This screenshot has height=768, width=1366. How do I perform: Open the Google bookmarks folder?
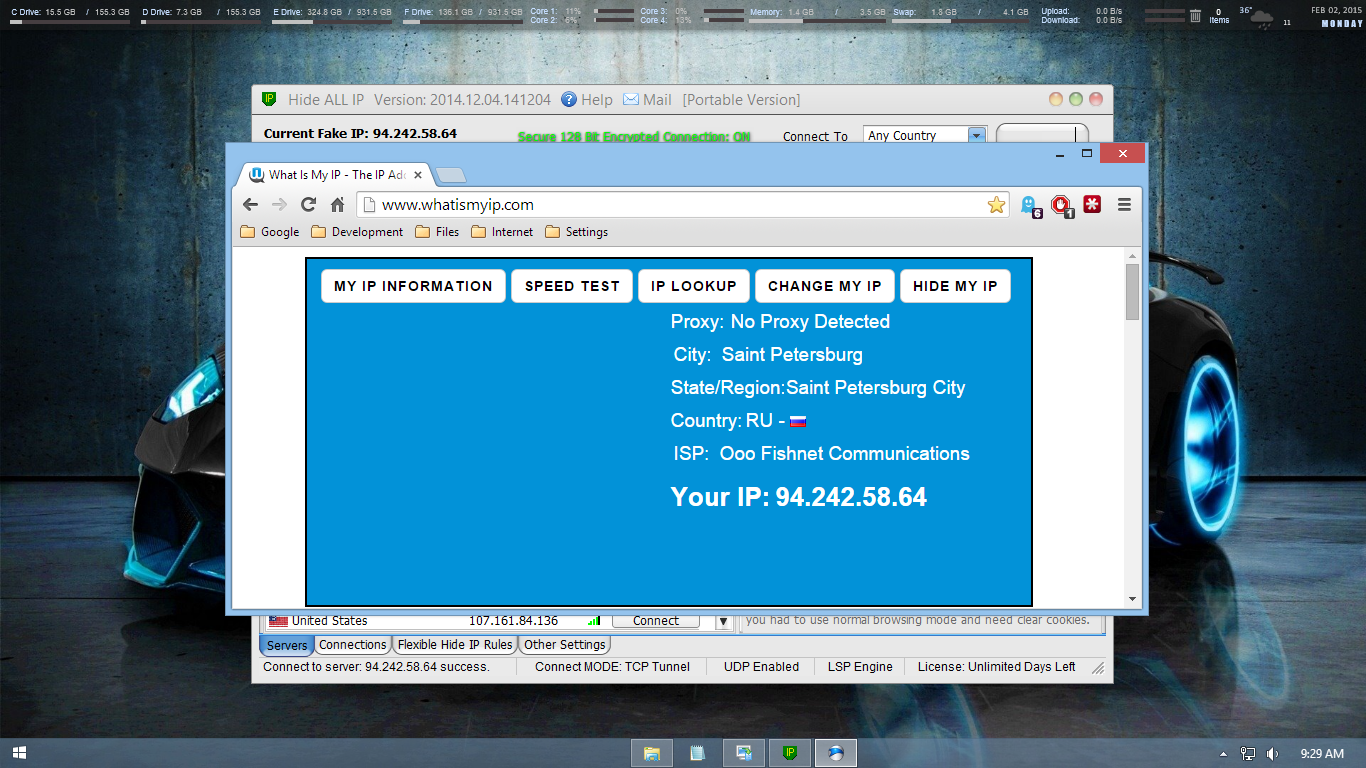click(270, 232)
